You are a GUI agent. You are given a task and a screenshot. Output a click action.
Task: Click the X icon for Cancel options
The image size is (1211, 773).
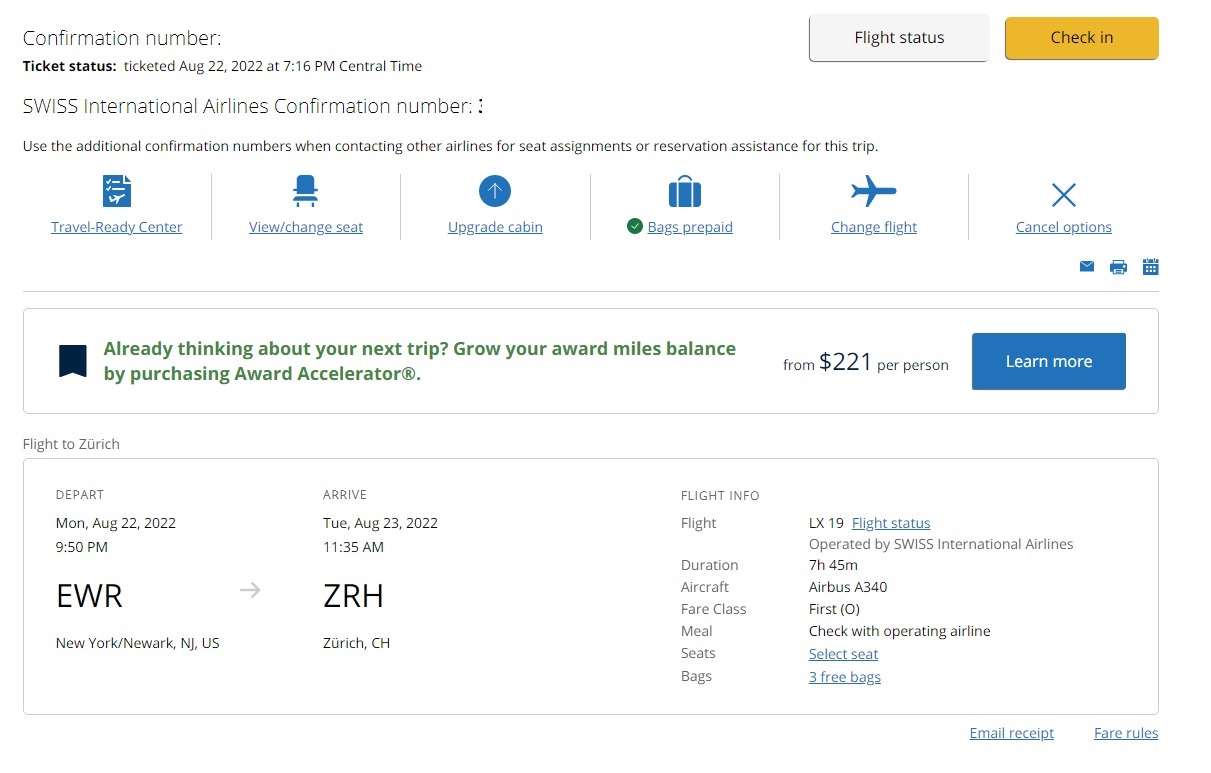pyautogui.click(x=1064, y=194)
